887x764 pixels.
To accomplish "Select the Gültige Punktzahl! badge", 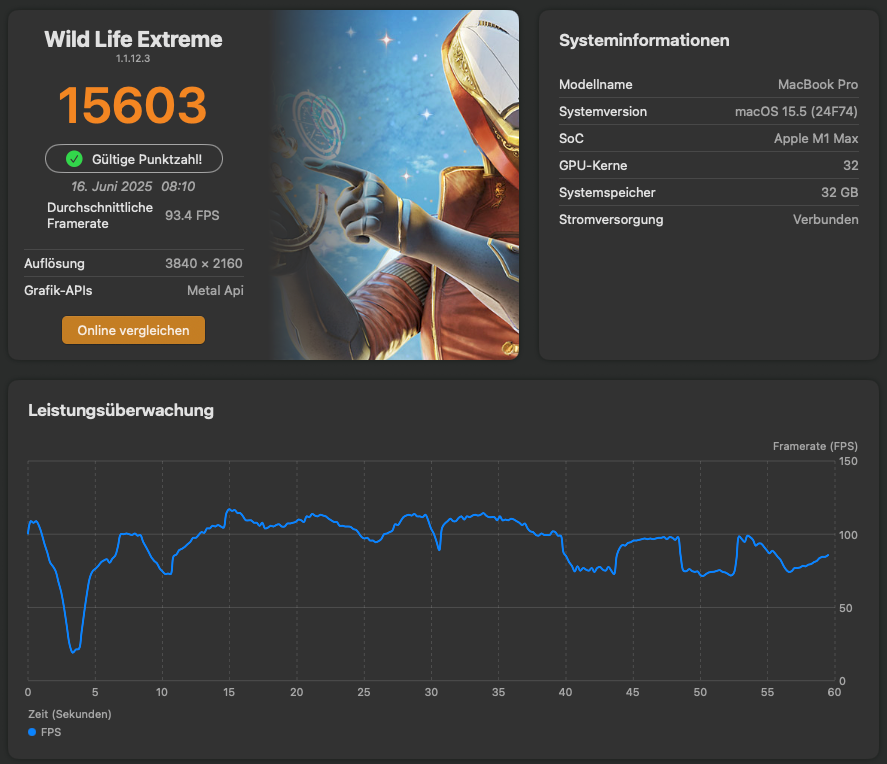I will (134, 159).
